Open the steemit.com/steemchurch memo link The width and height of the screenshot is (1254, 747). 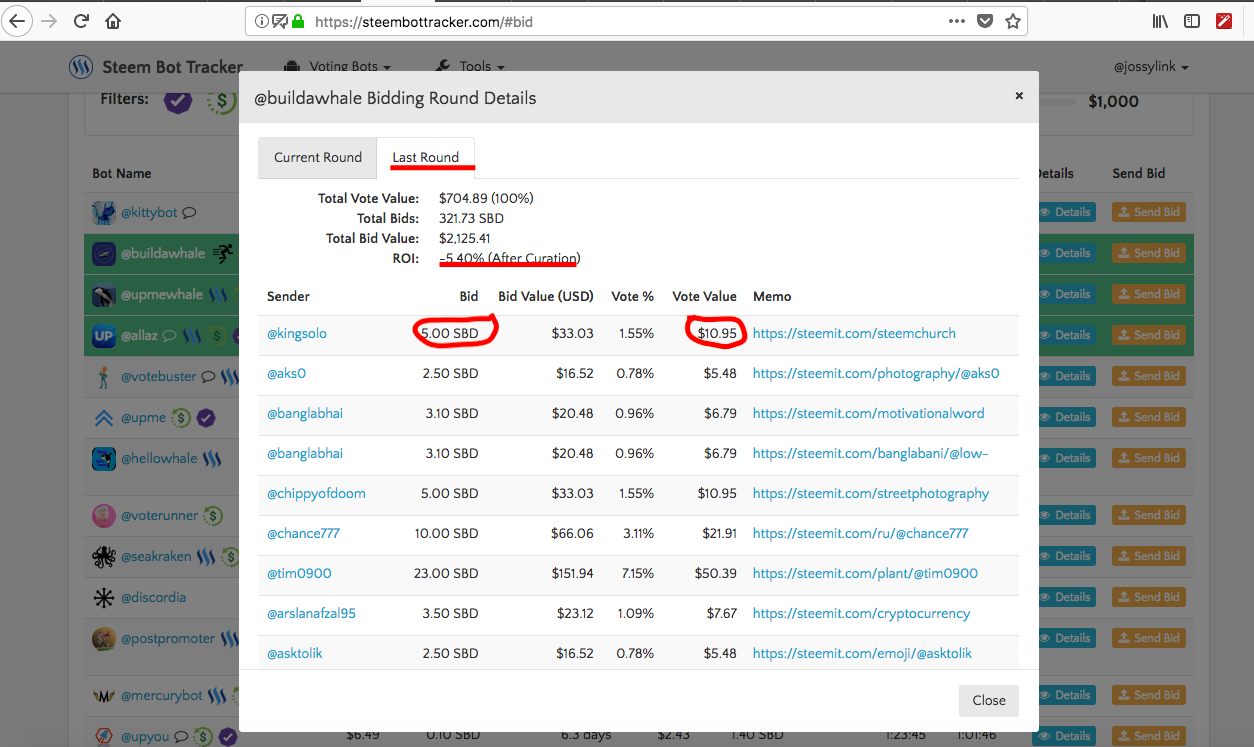tap(854, 334)
